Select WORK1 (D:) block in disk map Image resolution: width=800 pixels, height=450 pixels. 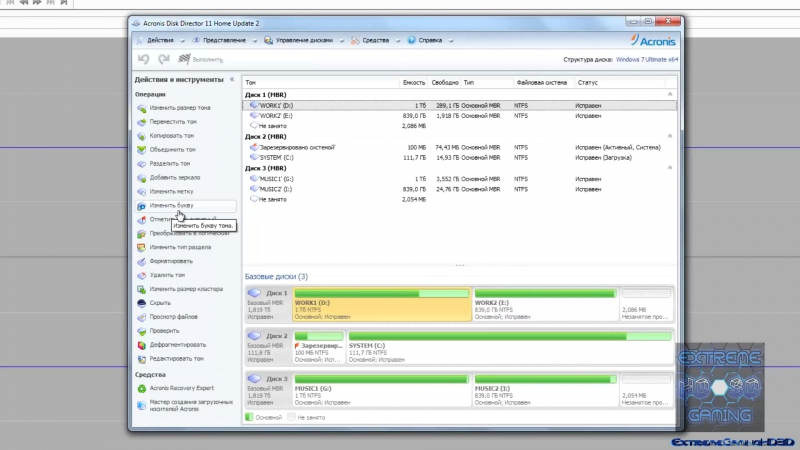(x=382, y=305)
